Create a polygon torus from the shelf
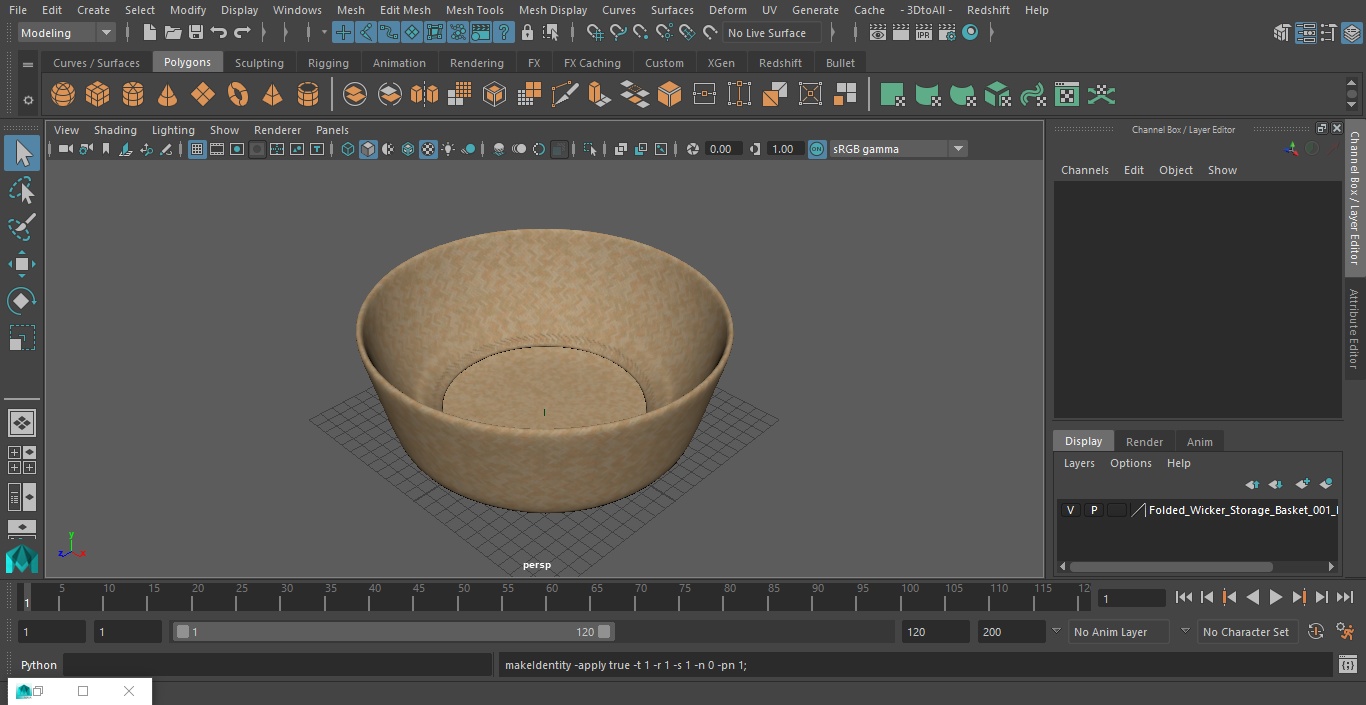Viewport: 1366px width, 705px height. pos(238,95)
